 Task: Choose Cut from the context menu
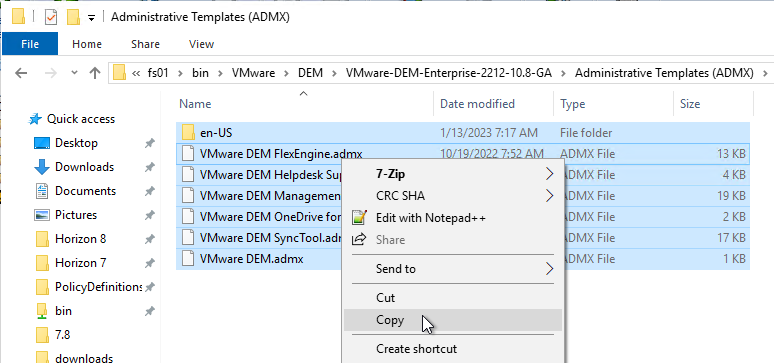(x=453, y=298)
